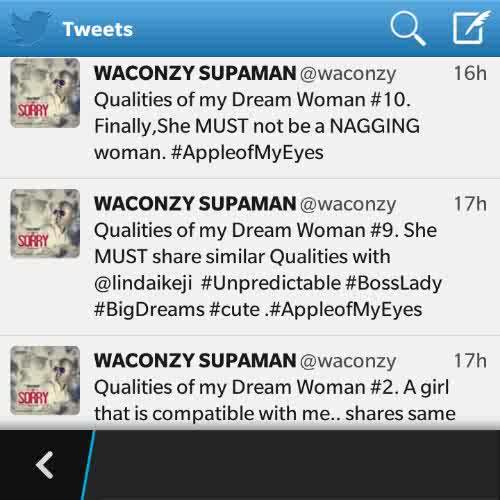Image resolution: width=500 pixels, height=500 pixels.
Task: Tap the compose tweet quill icon
Action: pos(471,27)
